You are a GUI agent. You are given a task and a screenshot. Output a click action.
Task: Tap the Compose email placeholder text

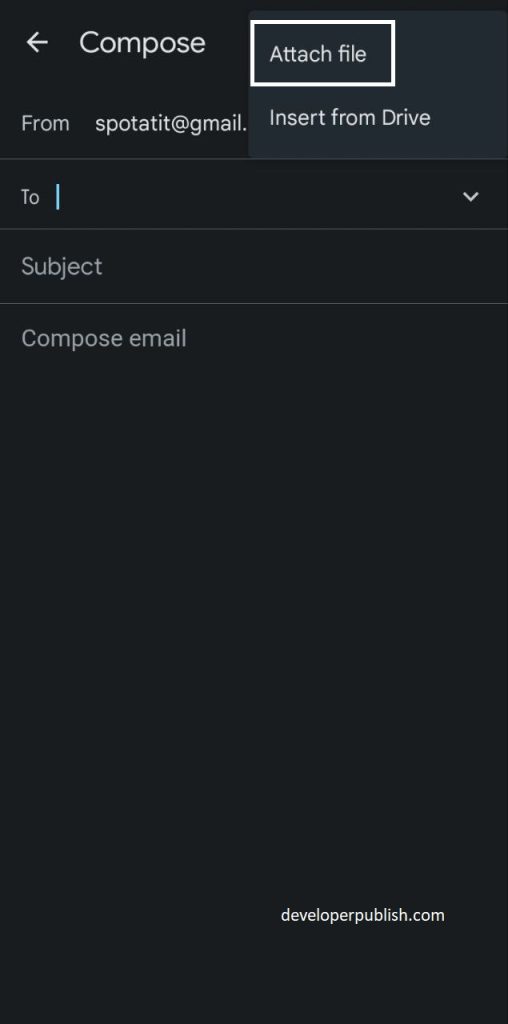(104, 338)
